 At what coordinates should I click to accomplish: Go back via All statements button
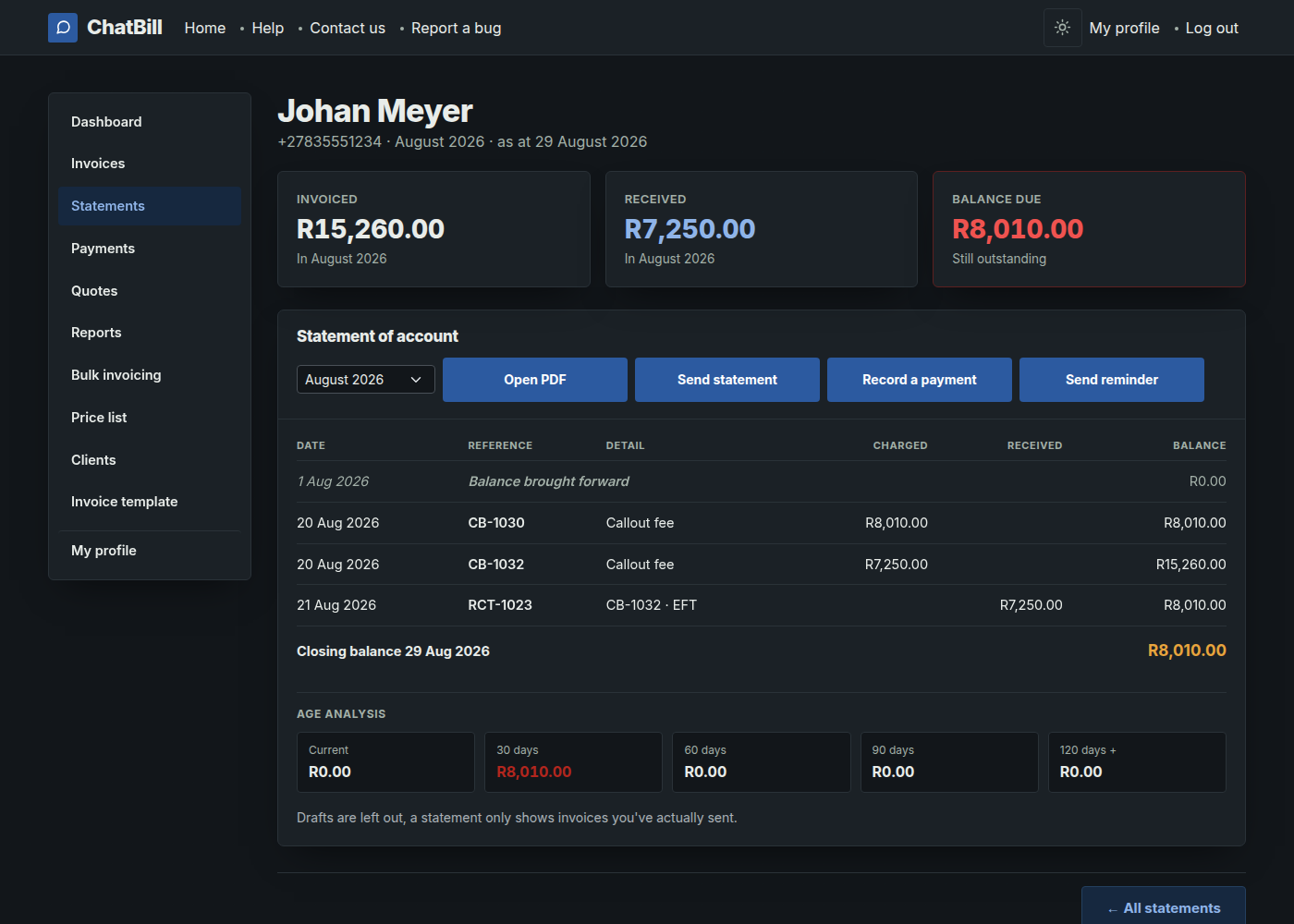(x=1164, y=908)
